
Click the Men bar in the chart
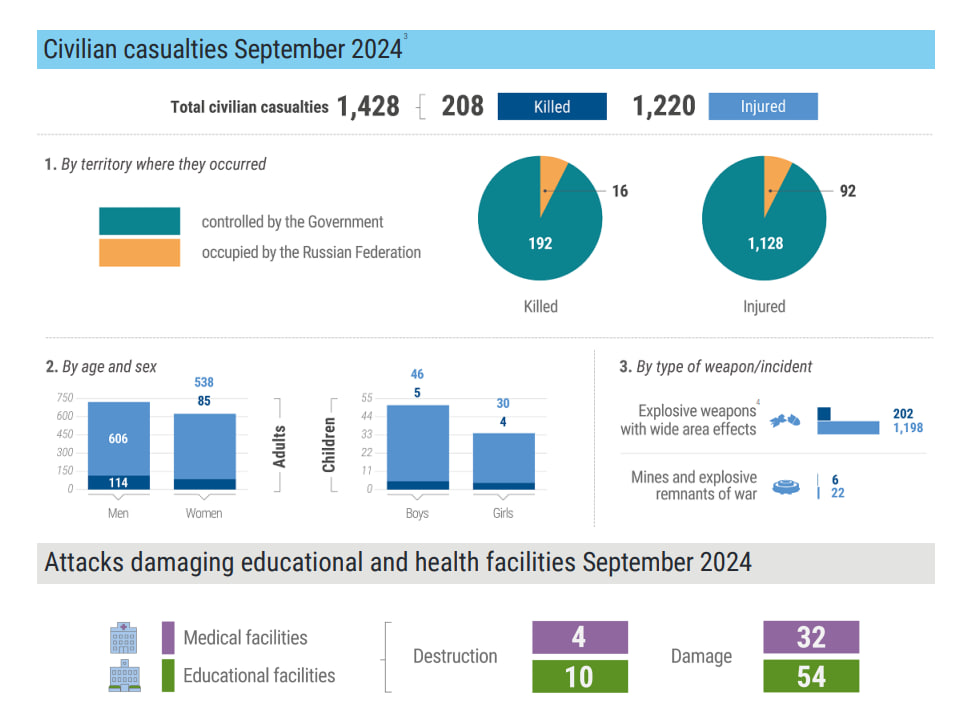[x=119, y=446]
